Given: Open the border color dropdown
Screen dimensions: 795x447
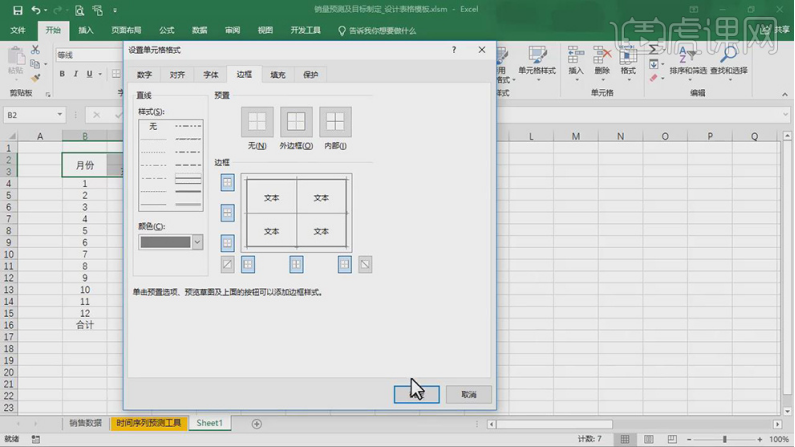Looking at the screenshot, I should pyautogui.click(x=197, y=242).
